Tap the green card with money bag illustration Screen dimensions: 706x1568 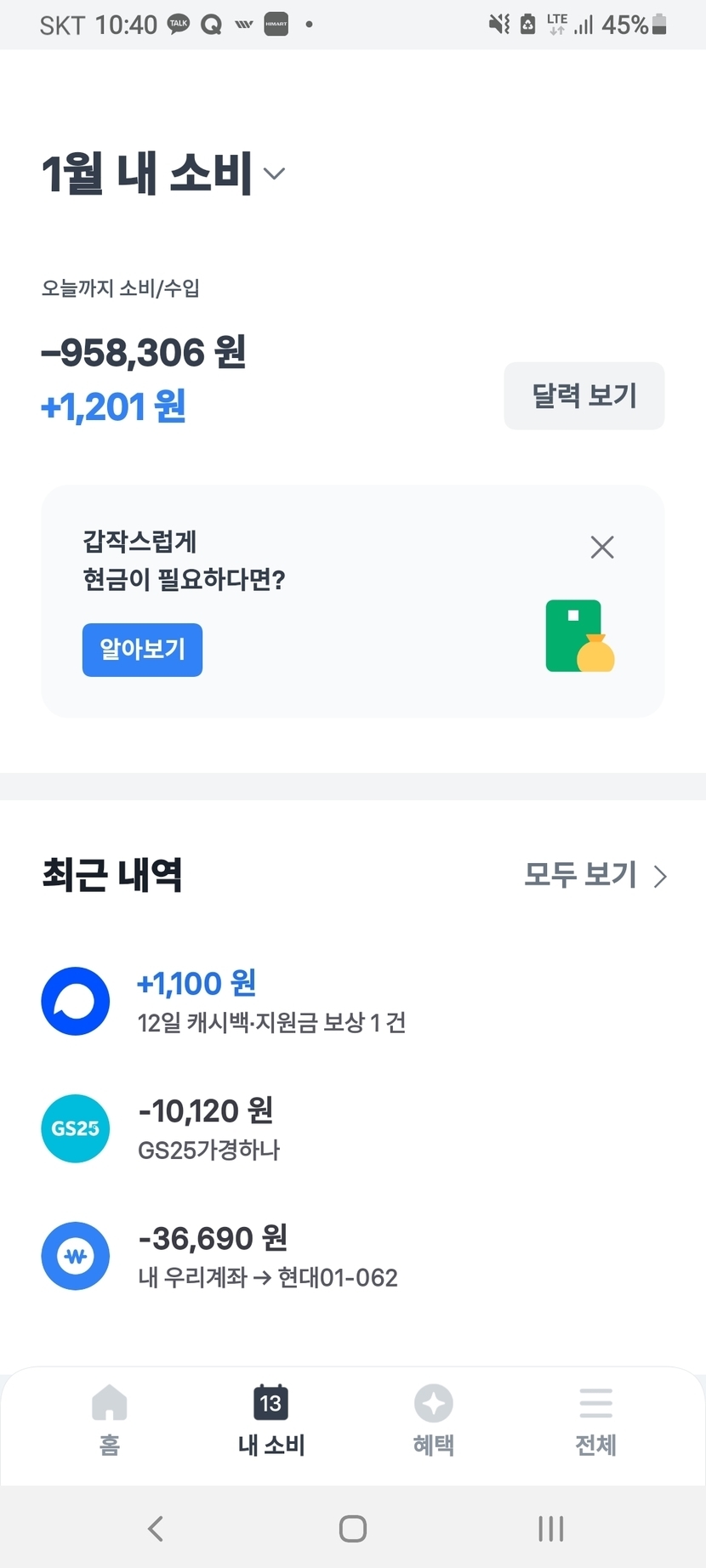click(x=579, y=636)
